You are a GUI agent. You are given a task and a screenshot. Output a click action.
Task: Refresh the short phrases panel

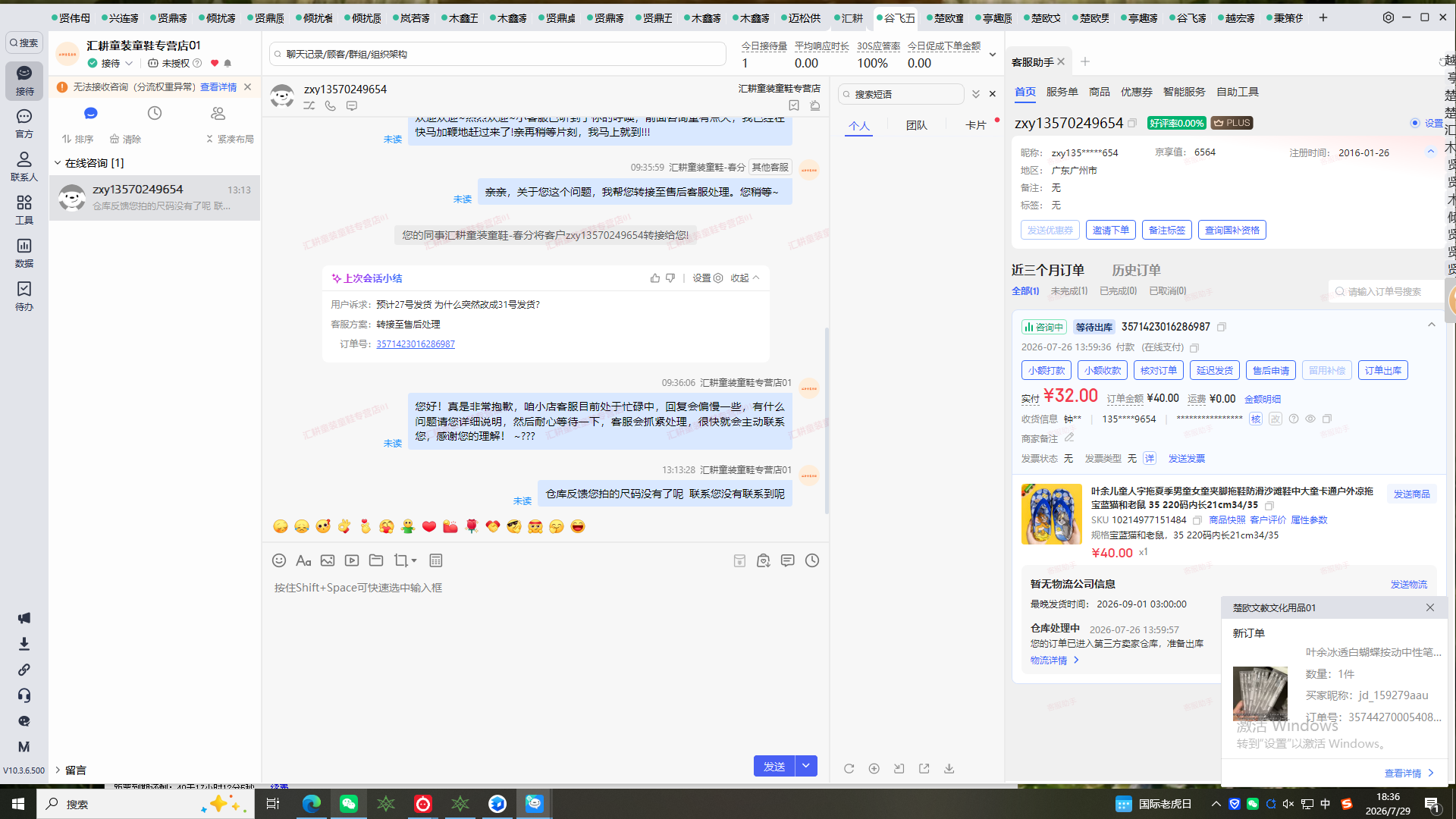click(849, 768)
